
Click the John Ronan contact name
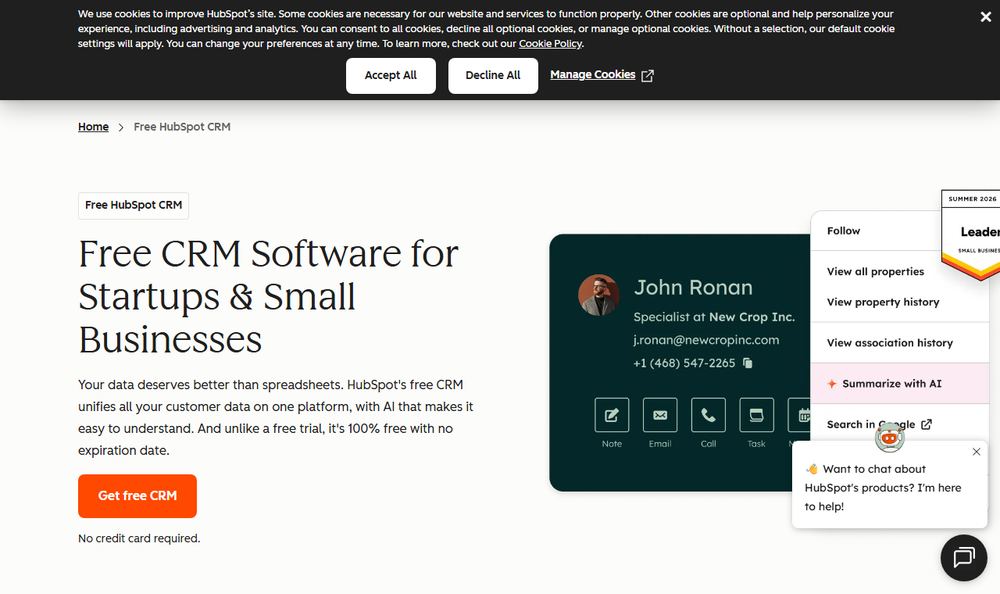tap(693, 287)
